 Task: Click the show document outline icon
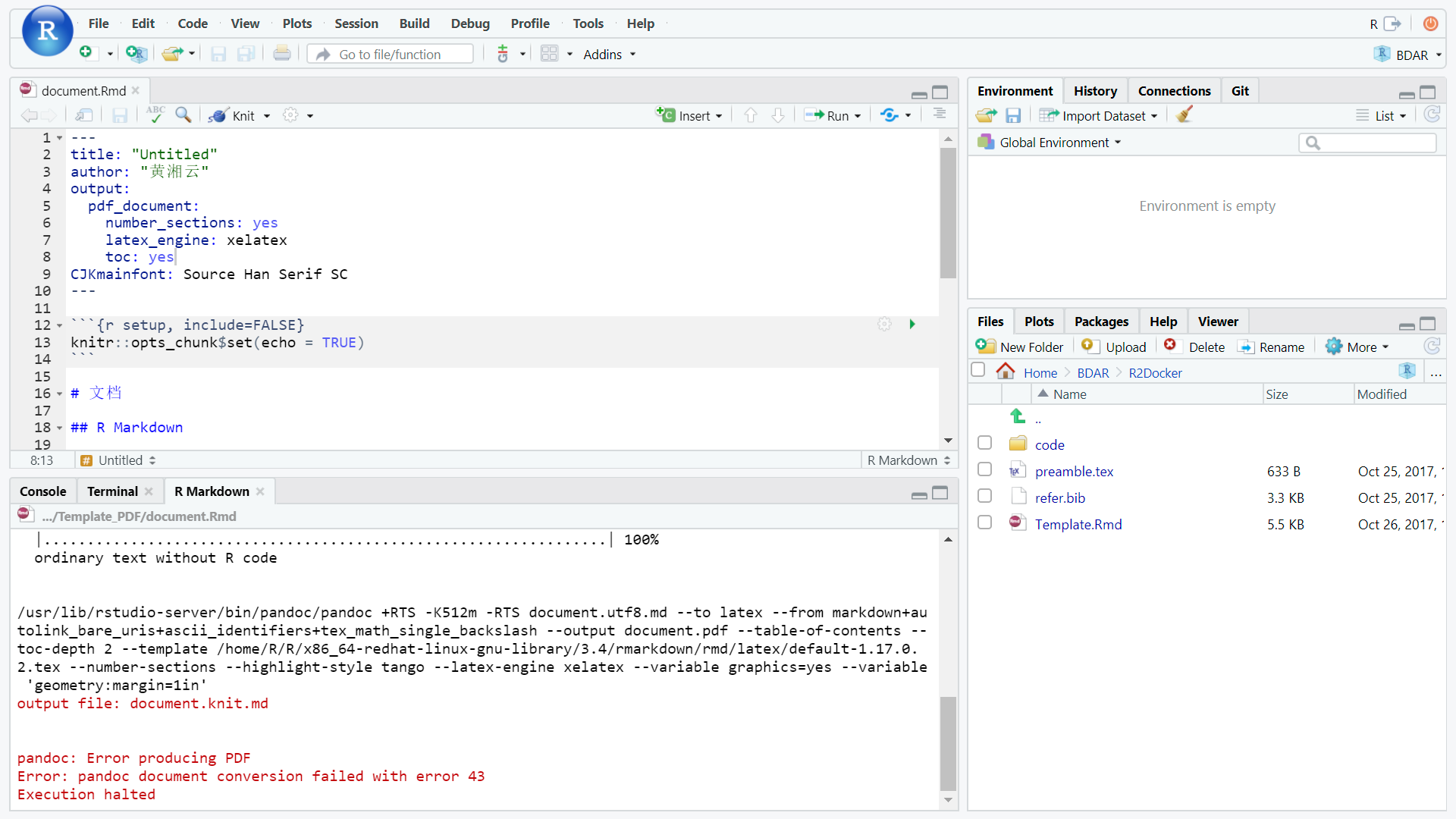[940, 115]
